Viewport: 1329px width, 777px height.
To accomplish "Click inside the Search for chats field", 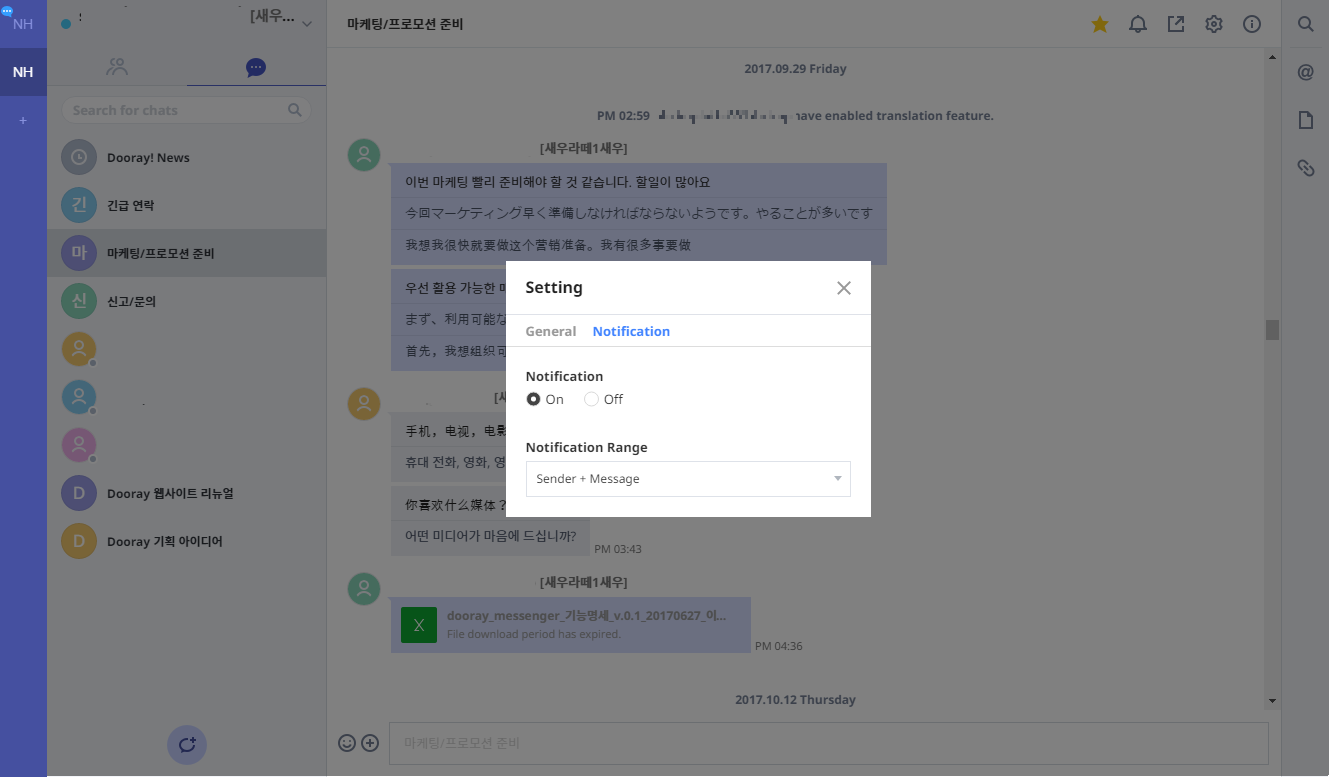I will [x=187, y=110].
